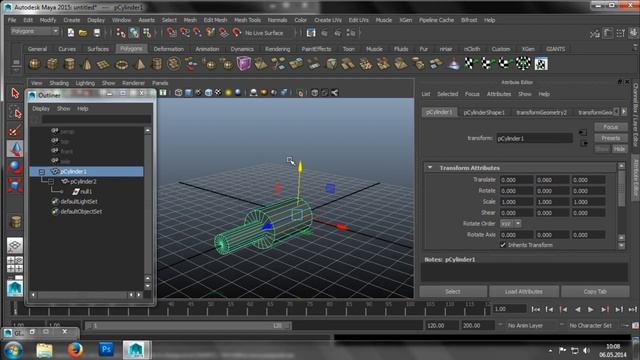Open Outliner Display menu
This screenshot has width=640, height=360.
coord(41,109)
